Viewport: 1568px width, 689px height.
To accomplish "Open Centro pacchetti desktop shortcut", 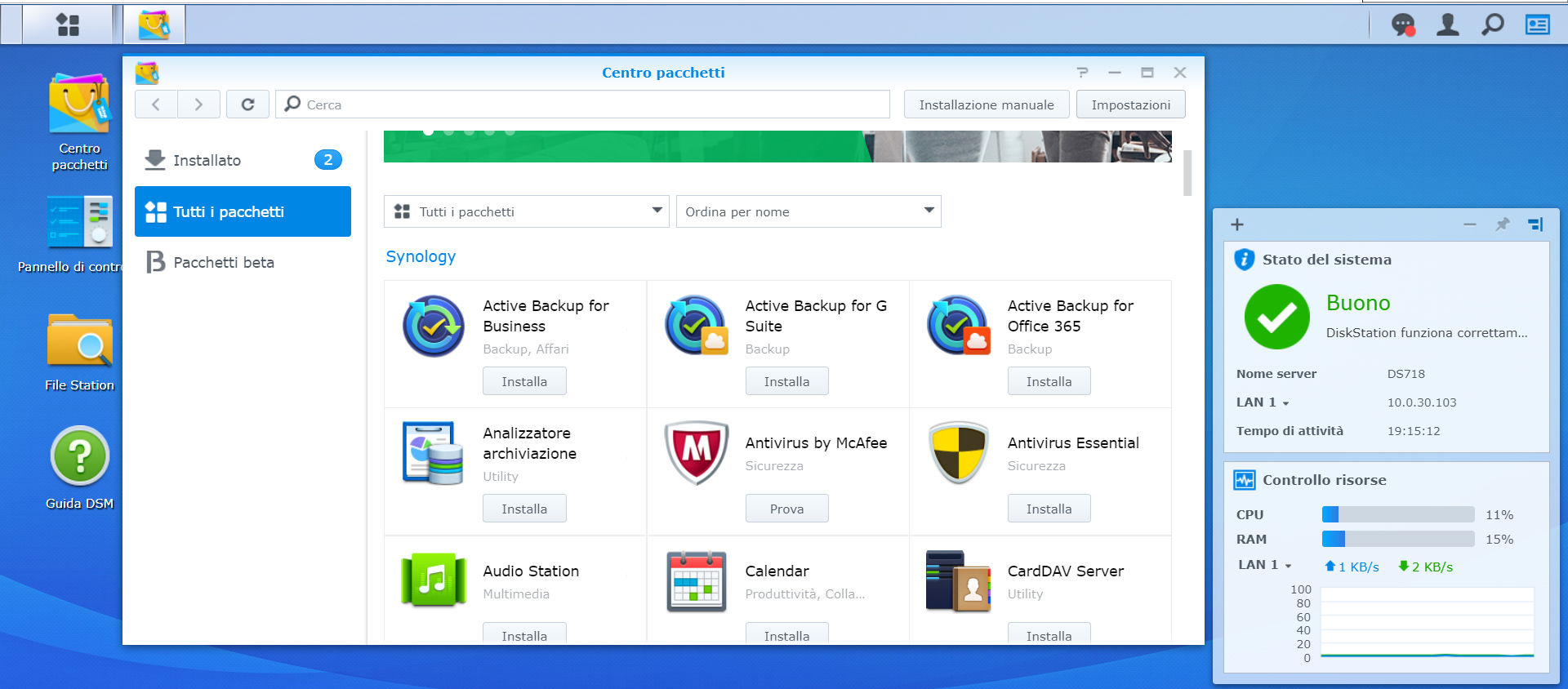I will click(79, 122).
